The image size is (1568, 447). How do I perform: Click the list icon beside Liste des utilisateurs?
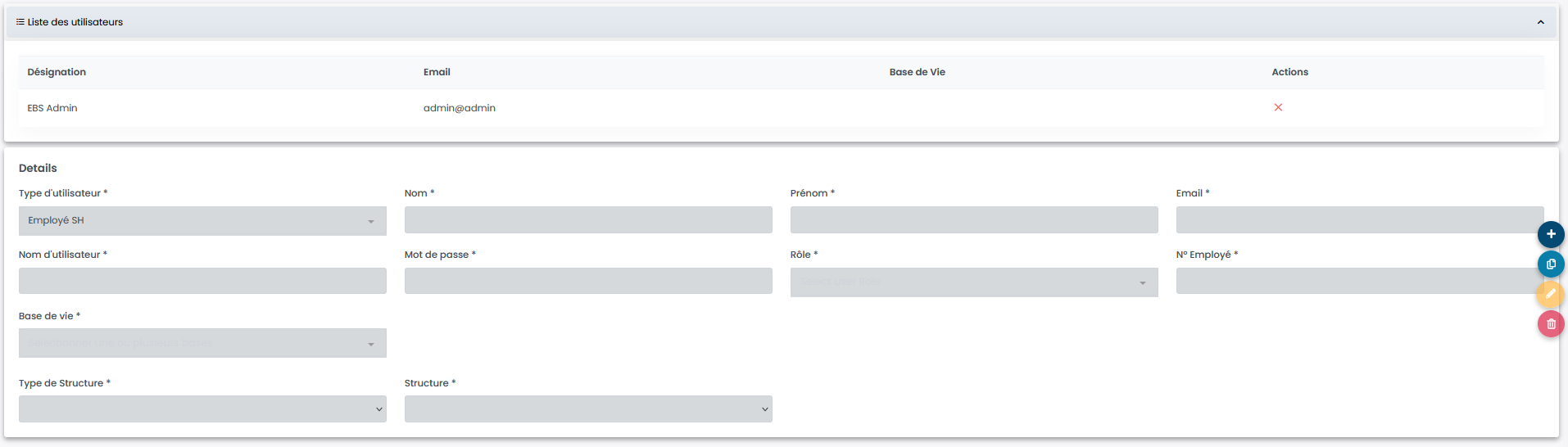coord(20,22)
